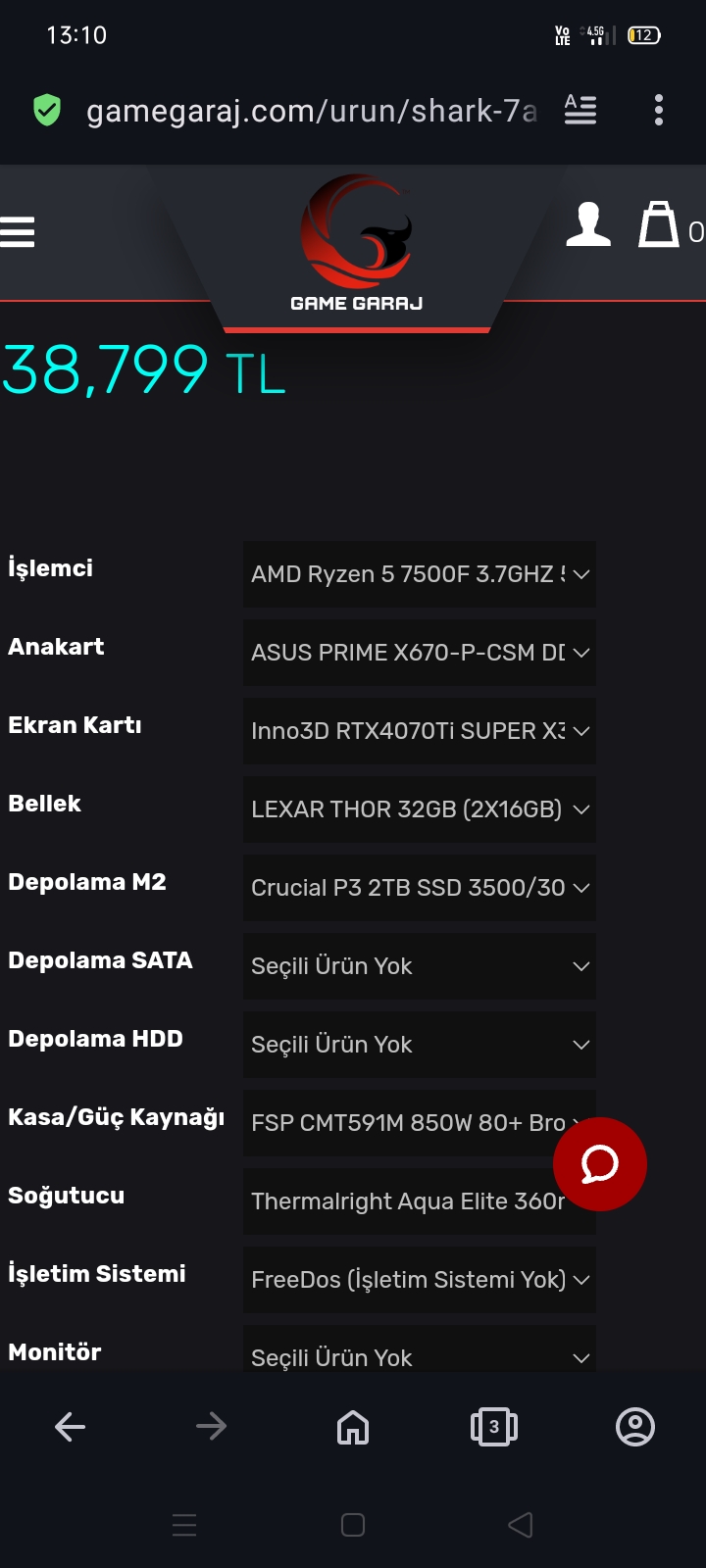
Task: Tap the Game Garaj logo
Action: point(357,243)
